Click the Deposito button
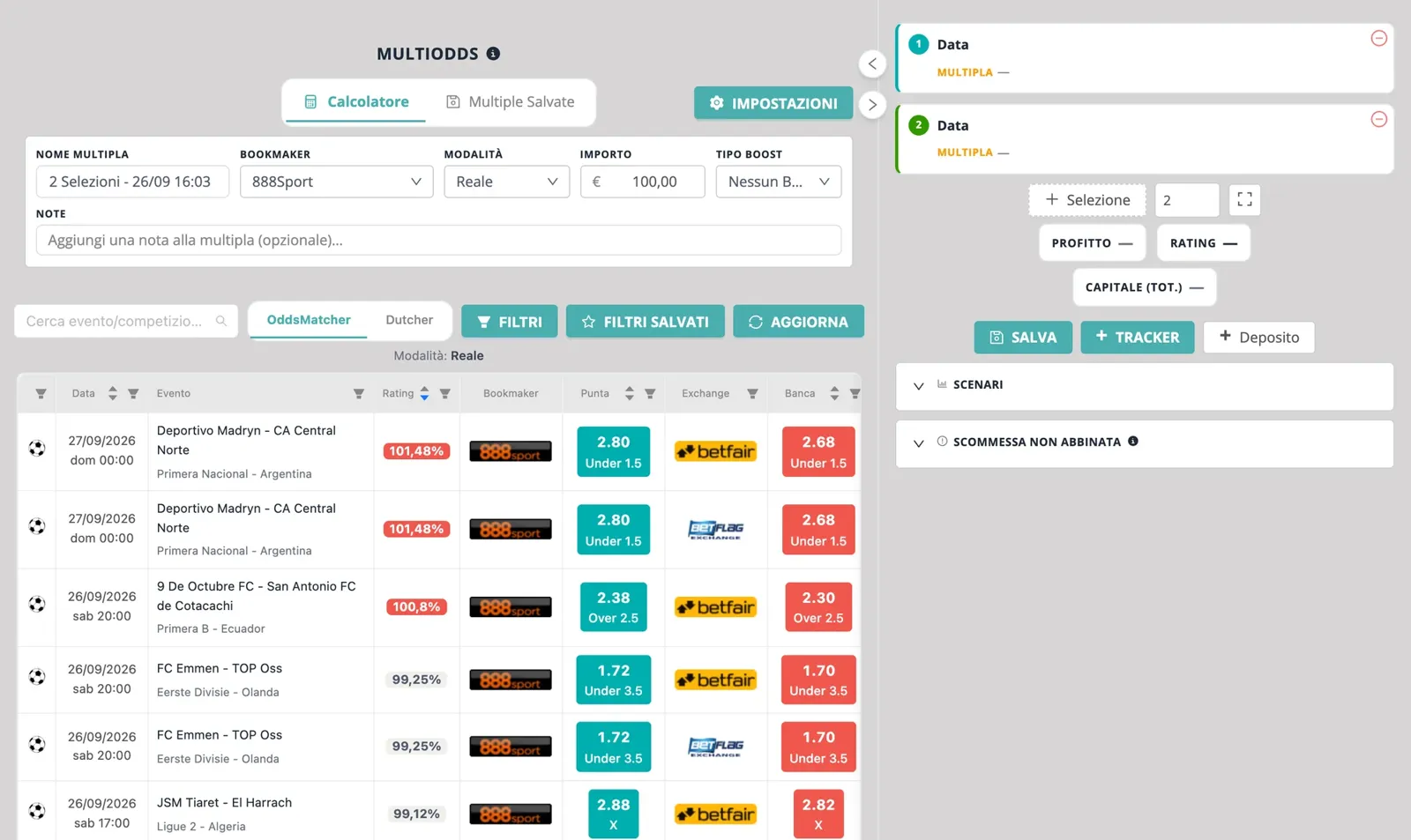Image resolution: width=1411 pixels, height=840 pixels. (1258, 338)
